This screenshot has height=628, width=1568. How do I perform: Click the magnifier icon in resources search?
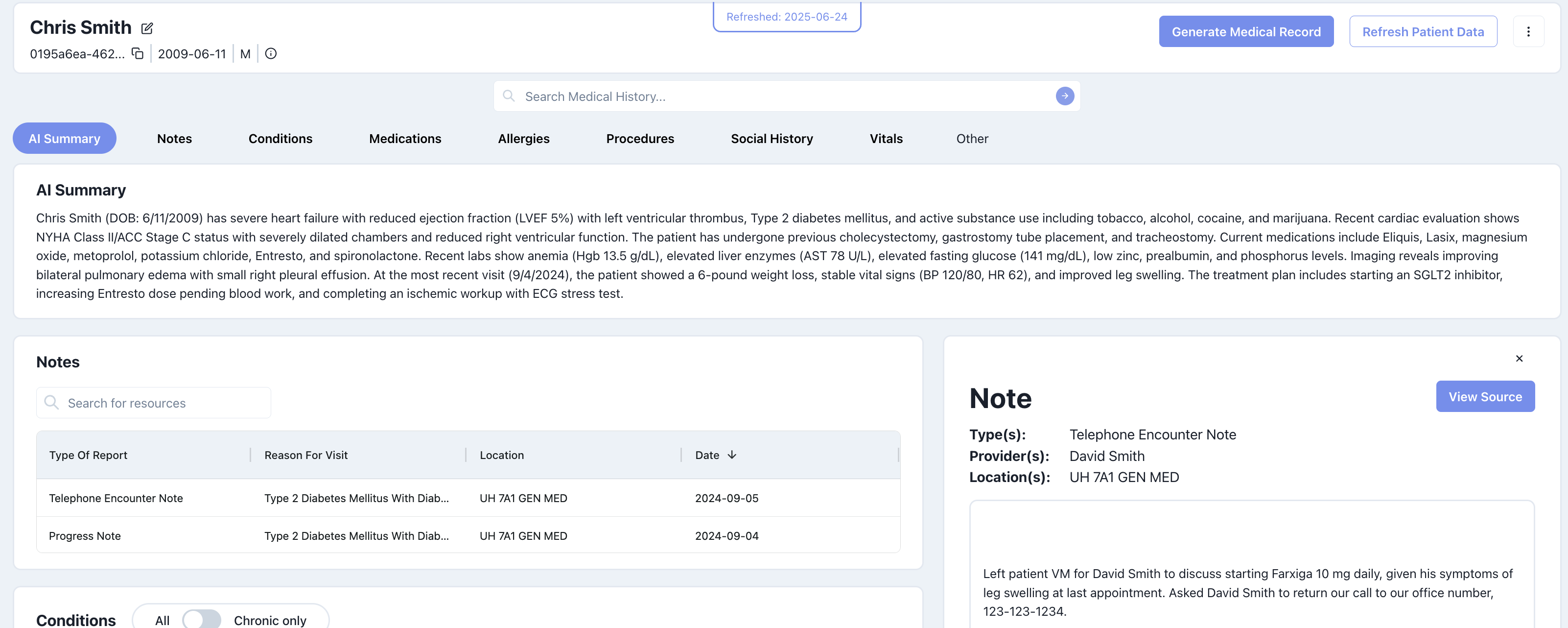click(x=52, y=403)
